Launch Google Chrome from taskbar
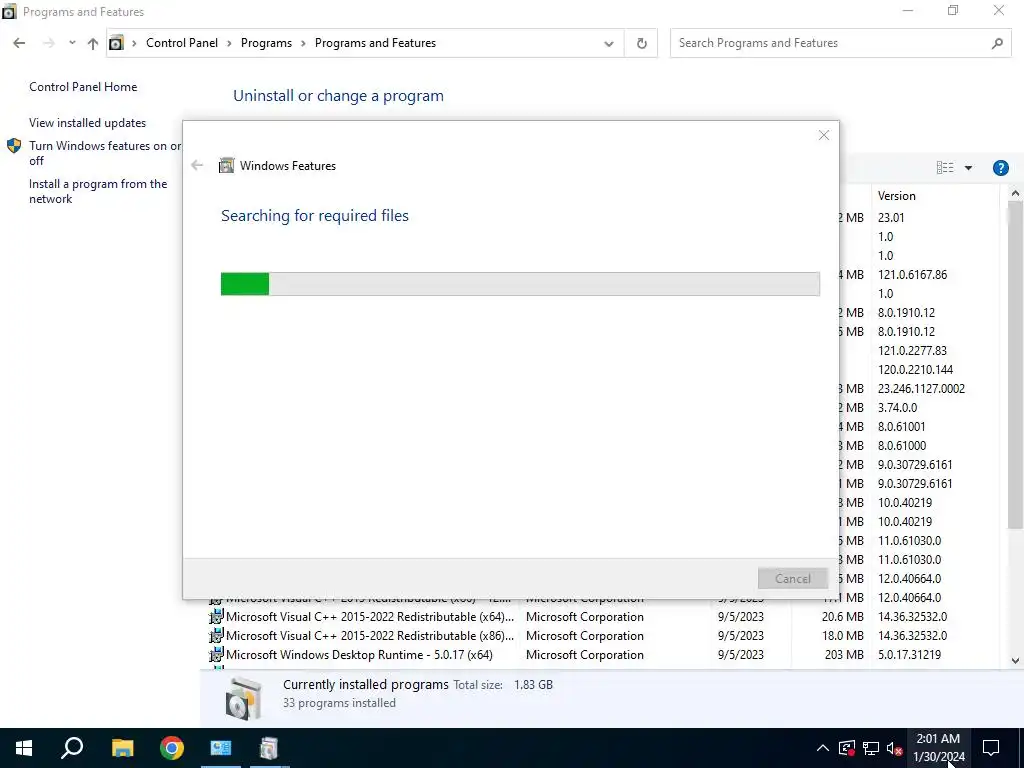 pyautogui.click(x=172, y=748)
